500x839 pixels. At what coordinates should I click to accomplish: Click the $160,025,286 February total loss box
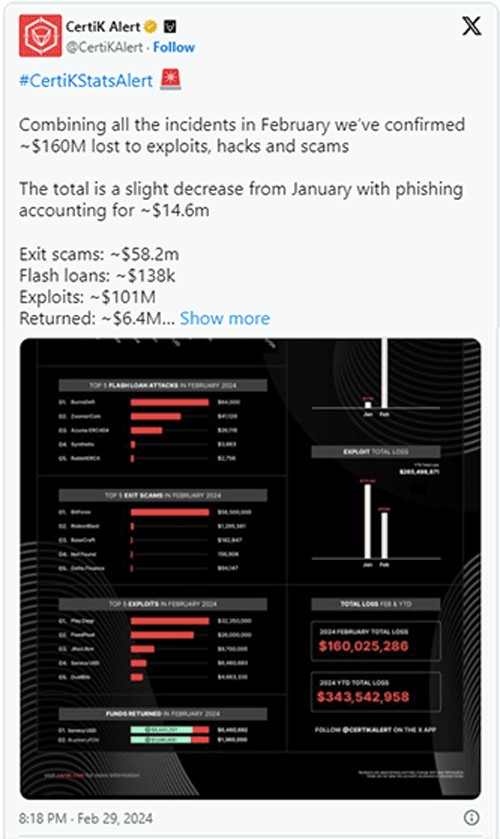(376, 640)
